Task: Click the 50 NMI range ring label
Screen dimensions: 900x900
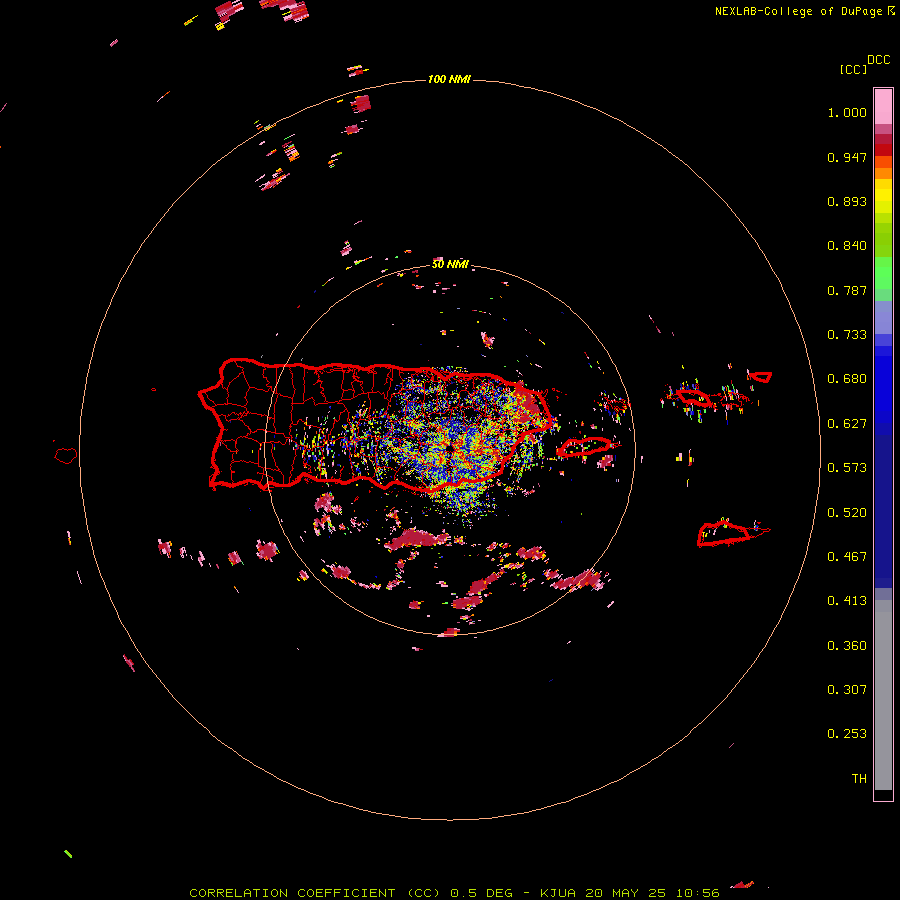Action: pyautogui.click(x=450, y=264)
